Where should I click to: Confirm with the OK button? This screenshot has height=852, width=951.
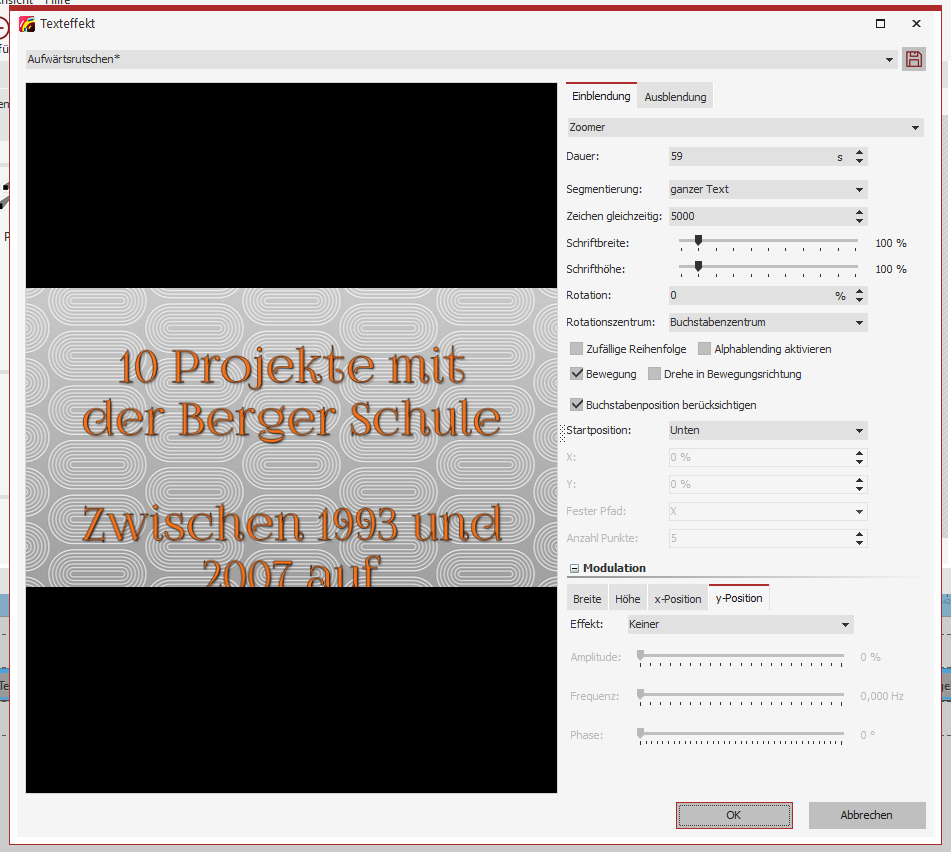click(x=733, y=815)
